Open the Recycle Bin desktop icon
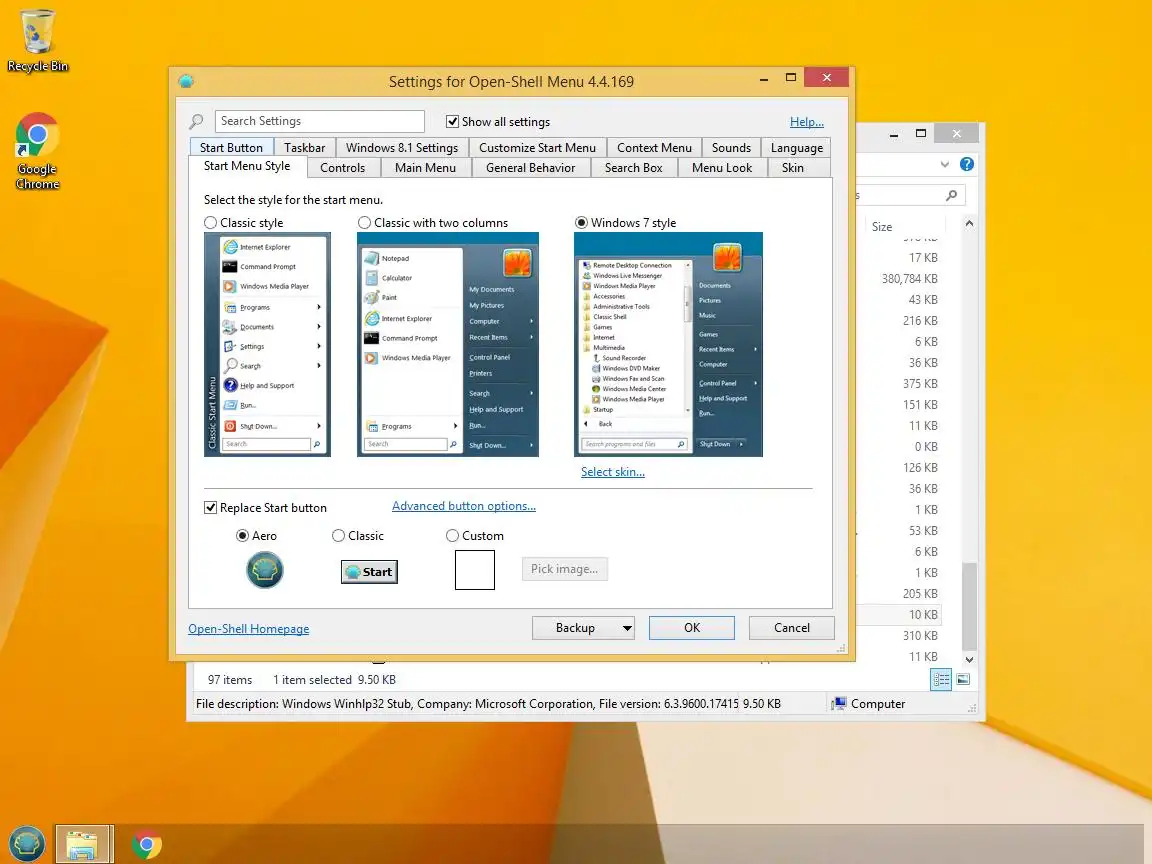1152x864 pixels. (x=37, y=40)
